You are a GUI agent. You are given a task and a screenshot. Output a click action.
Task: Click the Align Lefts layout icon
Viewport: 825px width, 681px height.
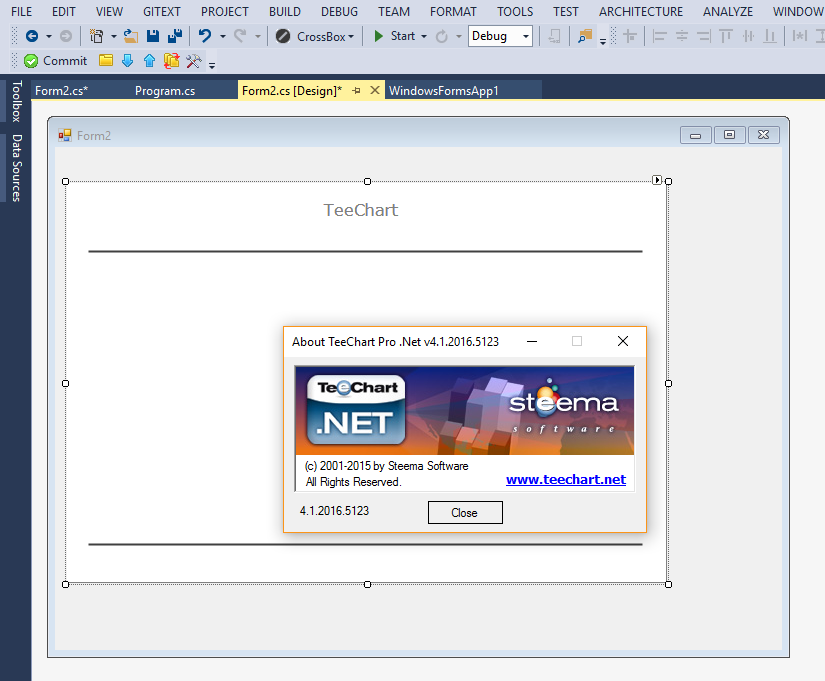(659, 36)
